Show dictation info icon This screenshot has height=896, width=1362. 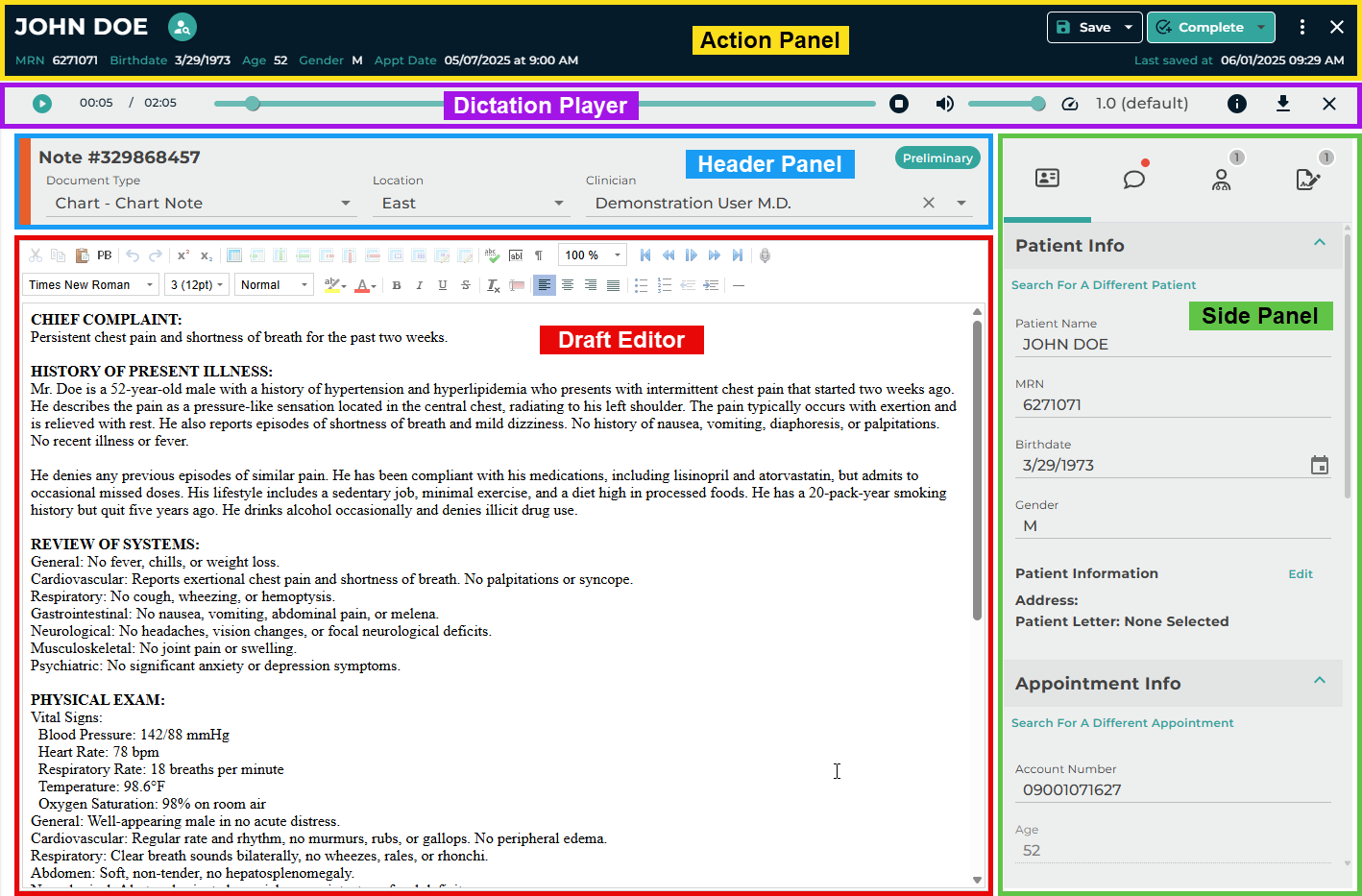coord(1237,104)
